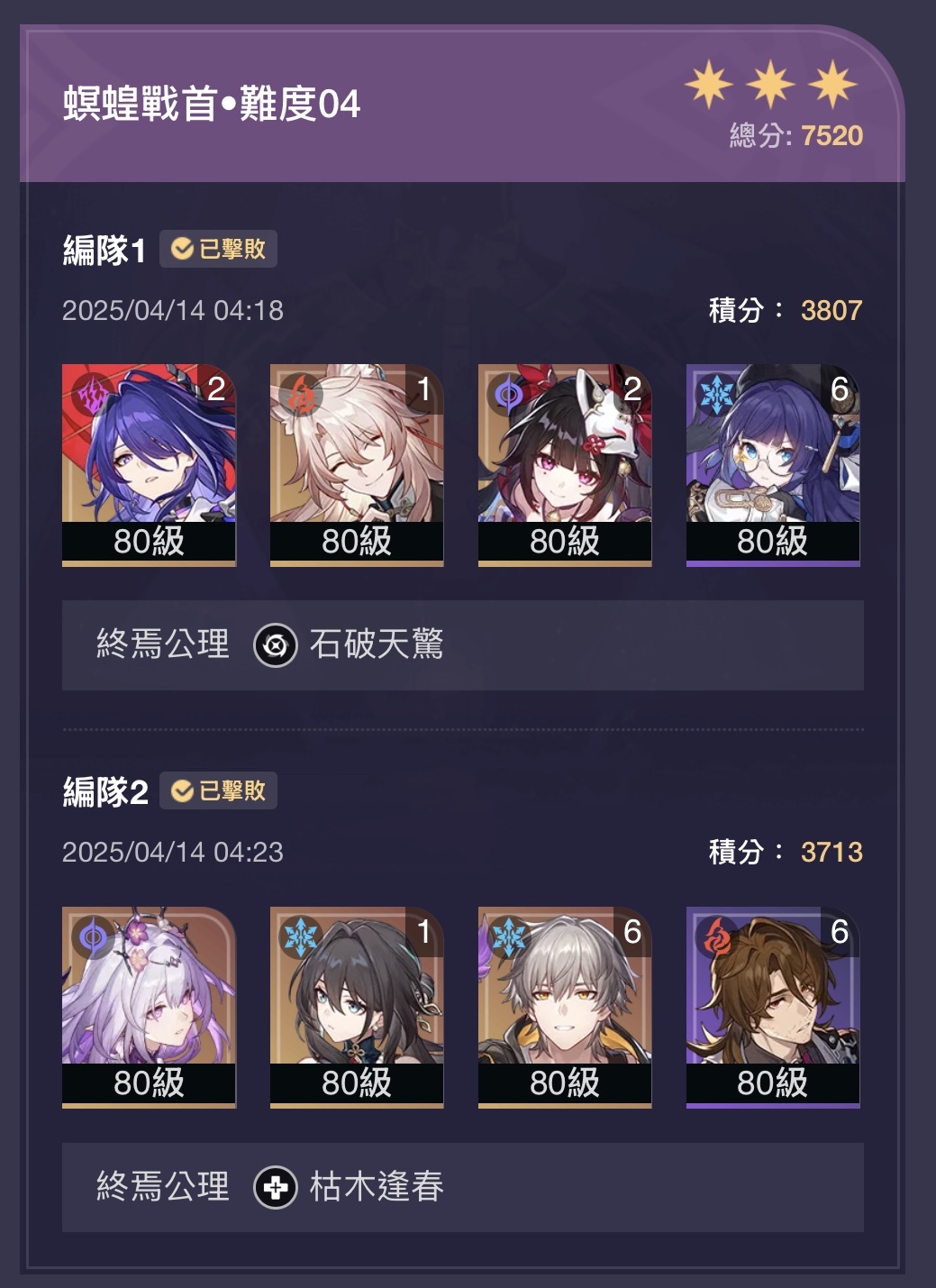Select the brown-haired Gallagher character card
Viewport: 936px width, 1288px height.
[x=773, y=1007]
